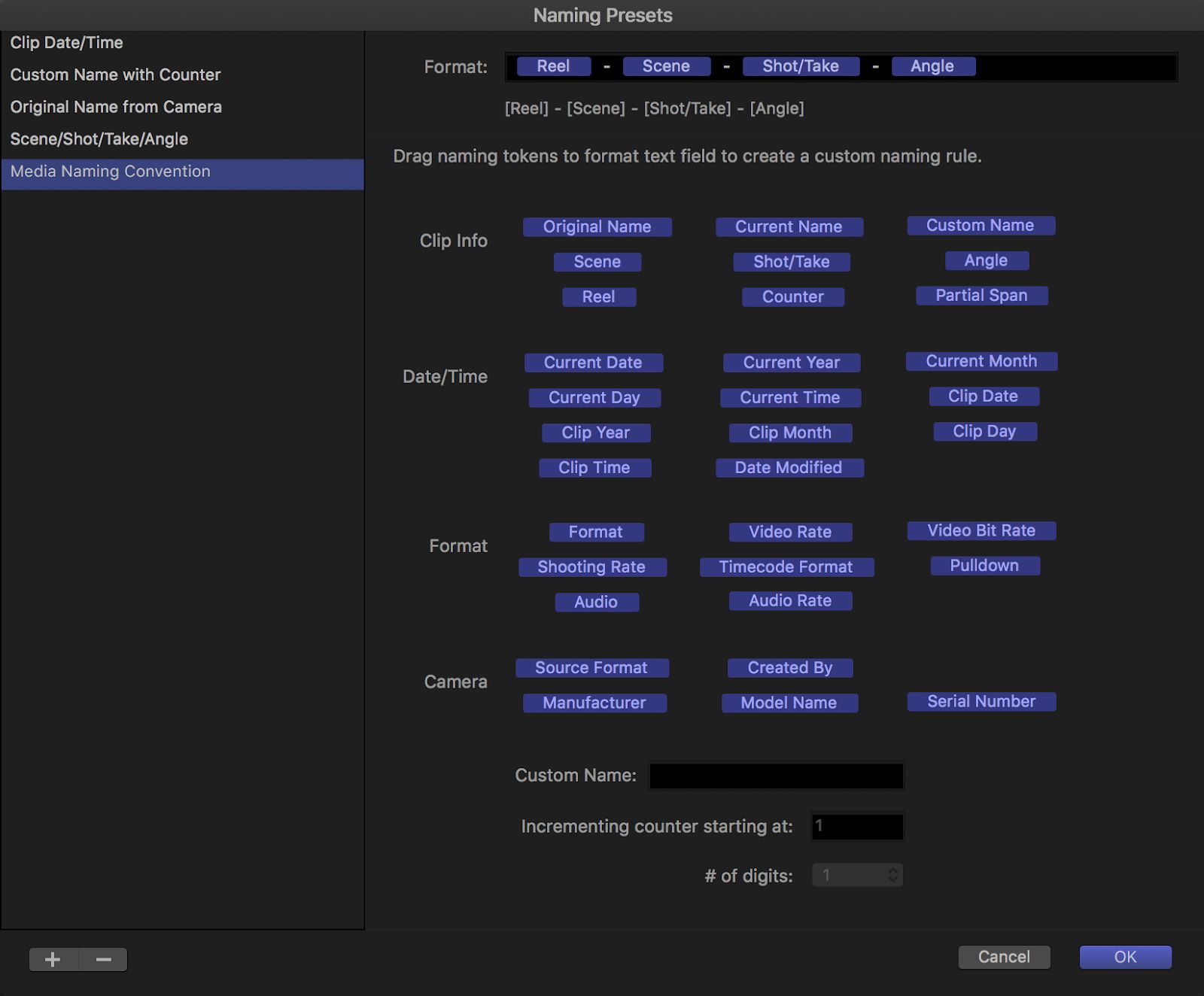
Task: Pick the Current Name token
Action: tap(789, 227)
